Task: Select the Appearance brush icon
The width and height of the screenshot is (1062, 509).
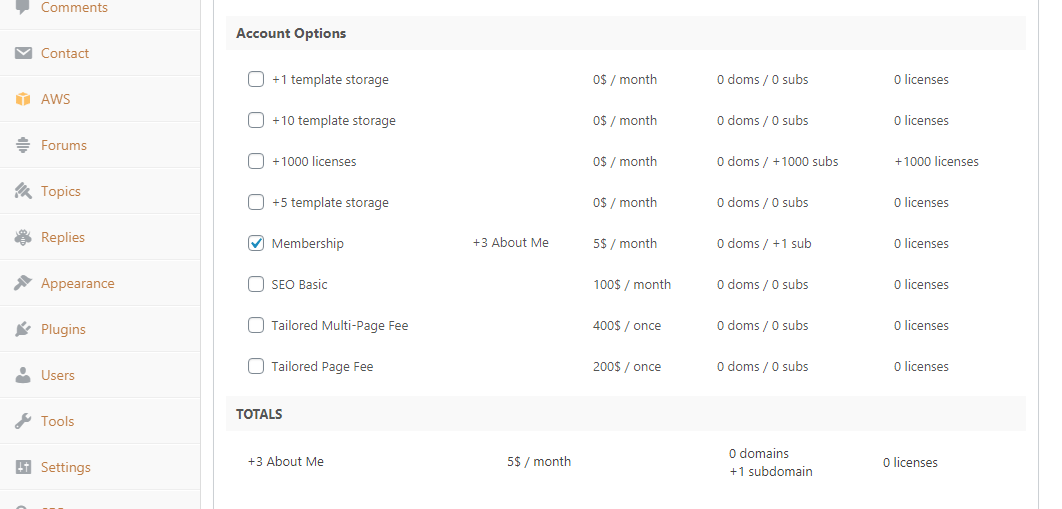Action: (x=23, y=283)
